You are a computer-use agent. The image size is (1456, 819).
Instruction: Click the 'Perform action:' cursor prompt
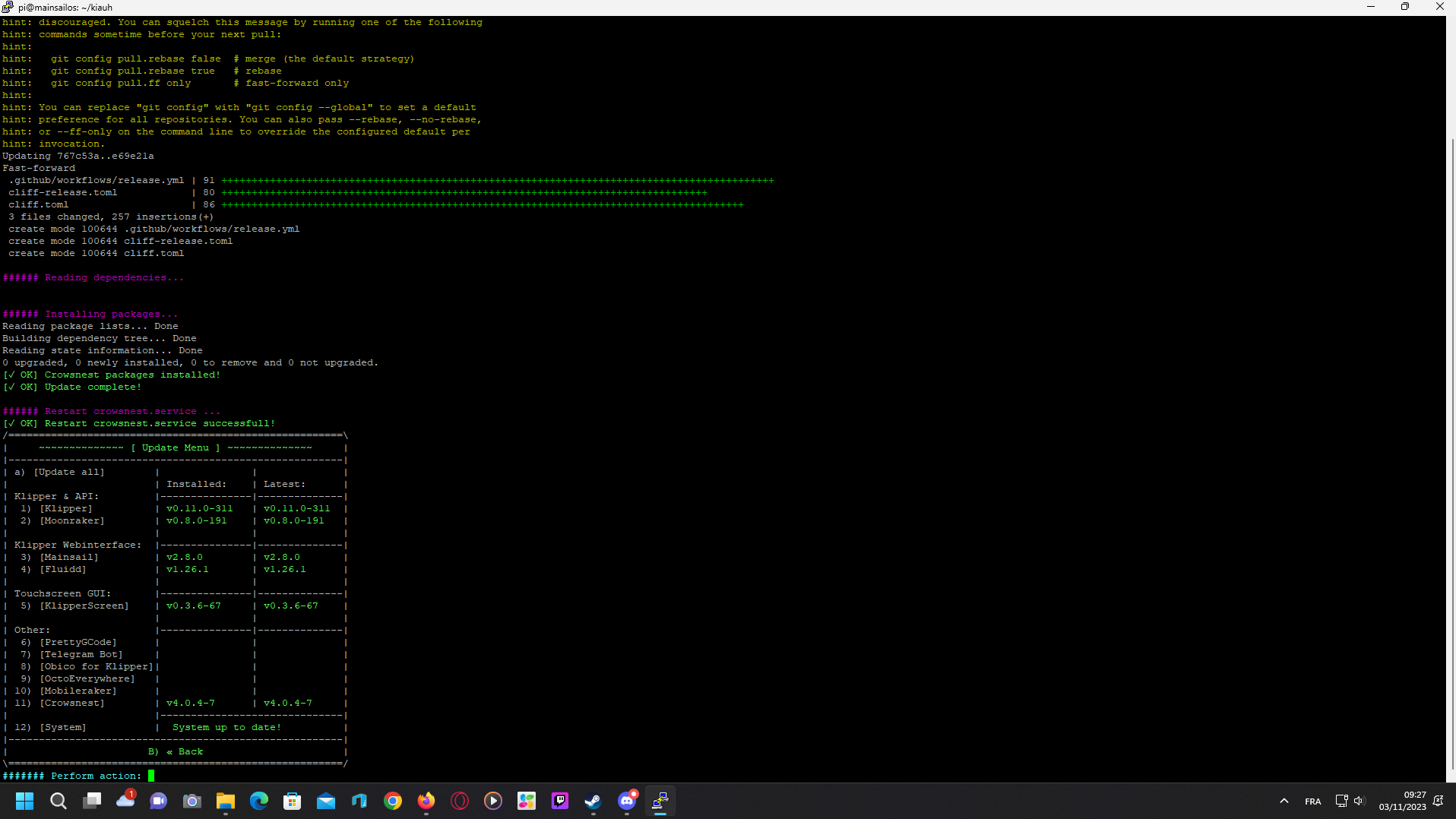(x=151, y=776)
